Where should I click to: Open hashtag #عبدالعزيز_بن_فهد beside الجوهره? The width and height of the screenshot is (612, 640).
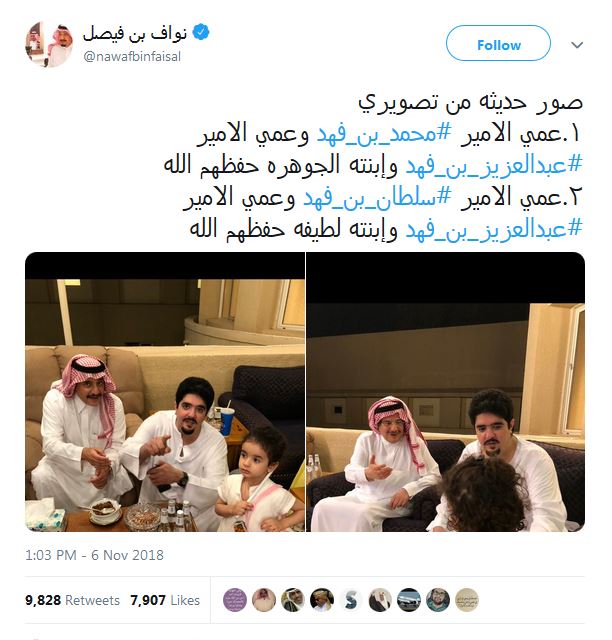[x=494, y=165]
